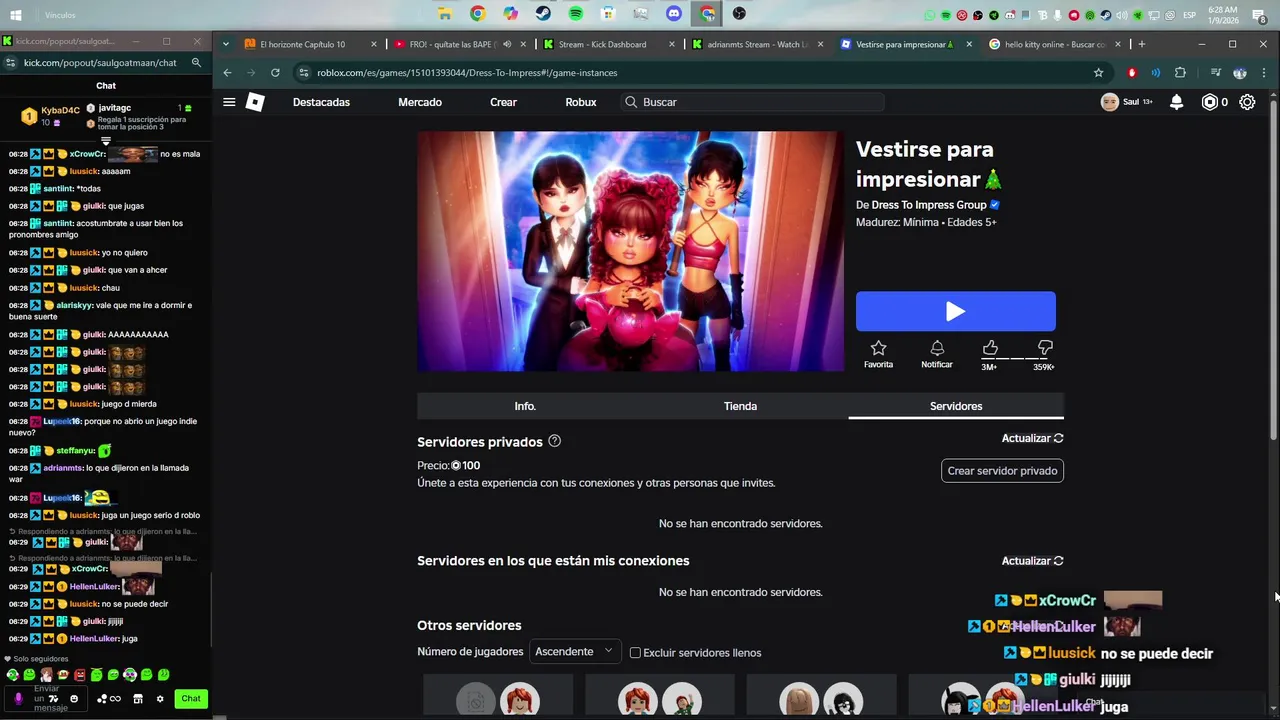Switch to adrianmts Stream browser tab
Screen dimensions: 1280x720
758,44
